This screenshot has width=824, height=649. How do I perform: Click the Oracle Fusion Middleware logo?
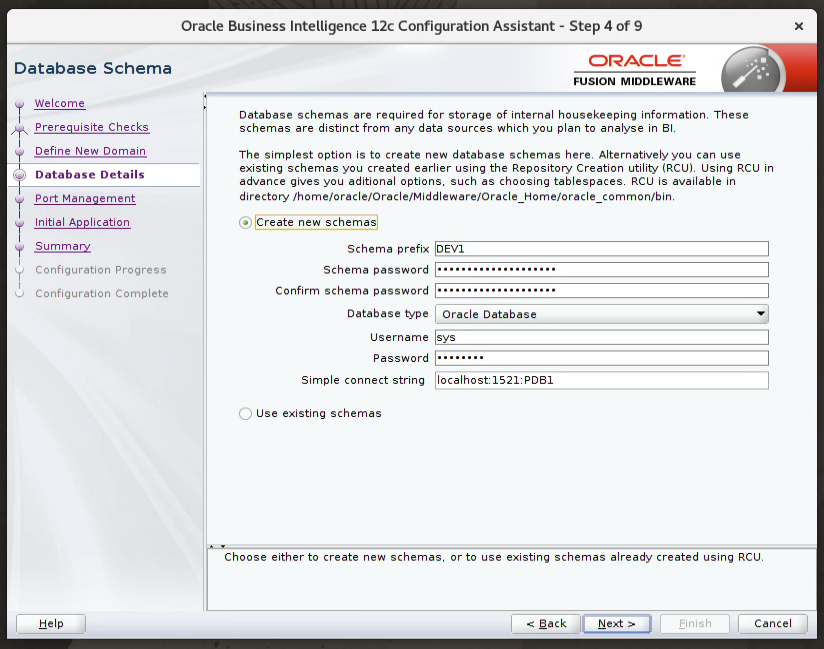tap(635, 70)
